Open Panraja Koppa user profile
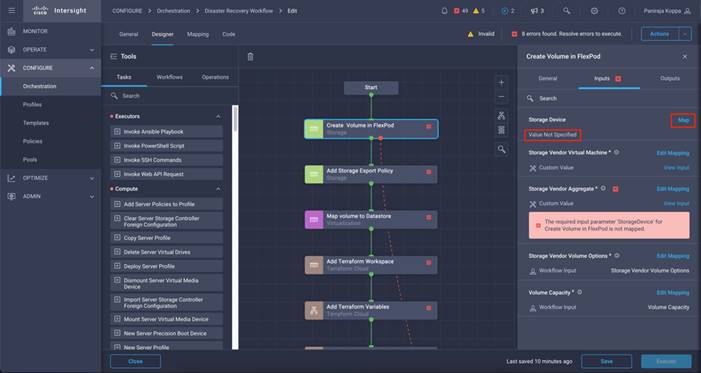701x373 pixels. pyautogui.click(x=667, y=11)
